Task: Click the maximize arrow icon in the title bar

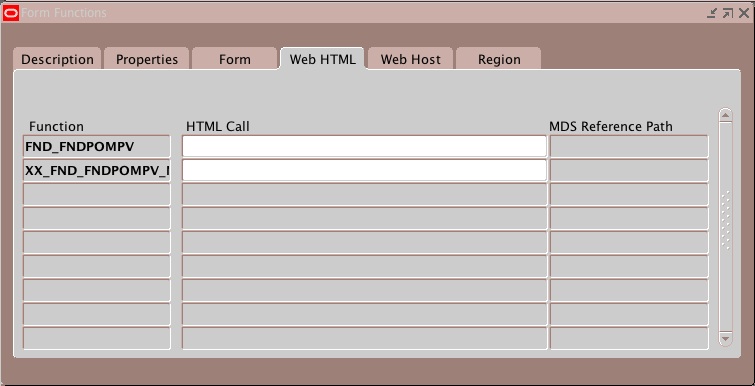Action: pyautogui.click(x=728, y=13)
